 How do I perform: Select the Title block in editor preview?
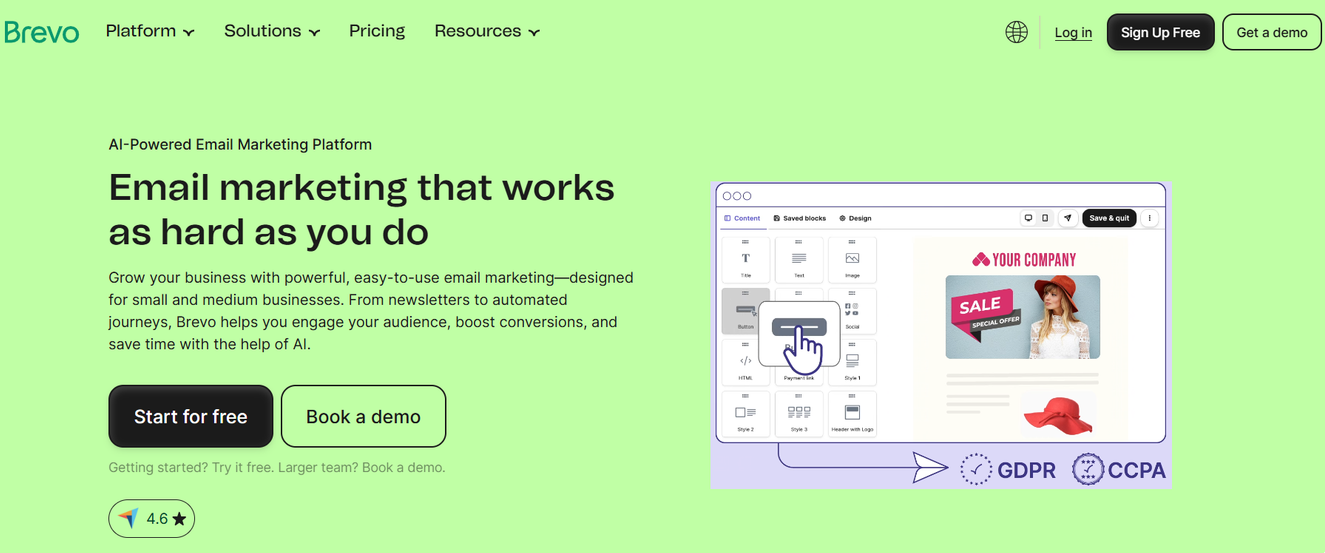[x=745, y=259]
